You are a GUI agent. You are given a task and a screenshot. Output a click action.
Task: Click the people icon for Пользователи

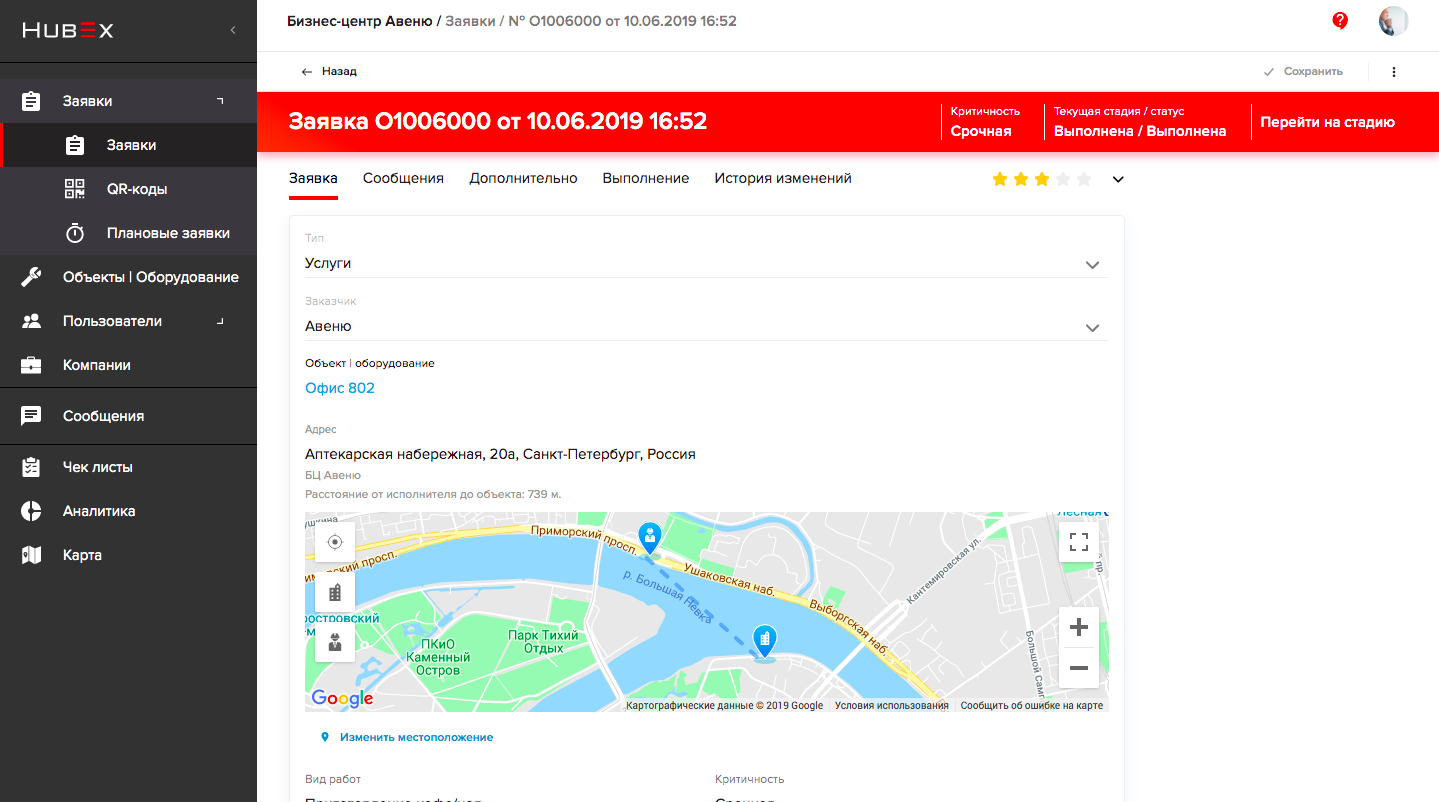[31, 321]
